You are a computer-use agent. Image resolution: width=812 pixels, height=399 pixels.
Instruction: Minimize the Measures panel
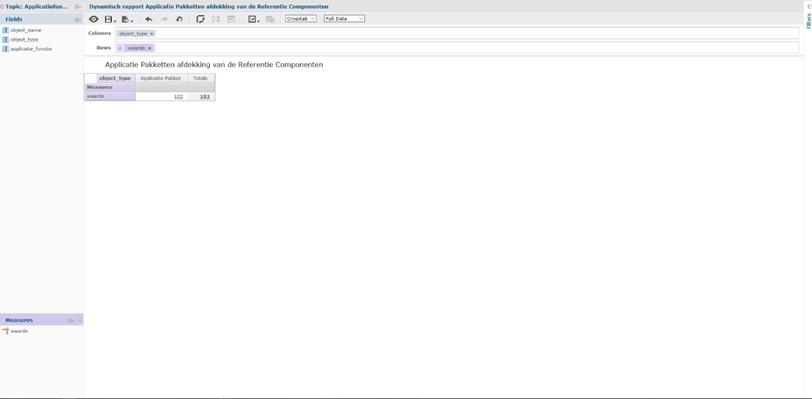click(x=80, y=321)
